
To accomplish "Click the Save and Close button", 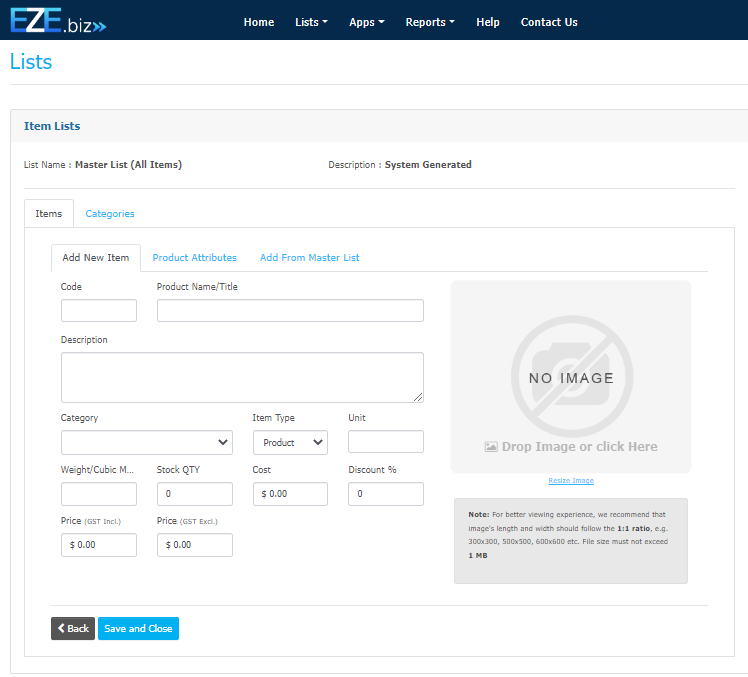I will pyautogui.click(x=138, y=628).
